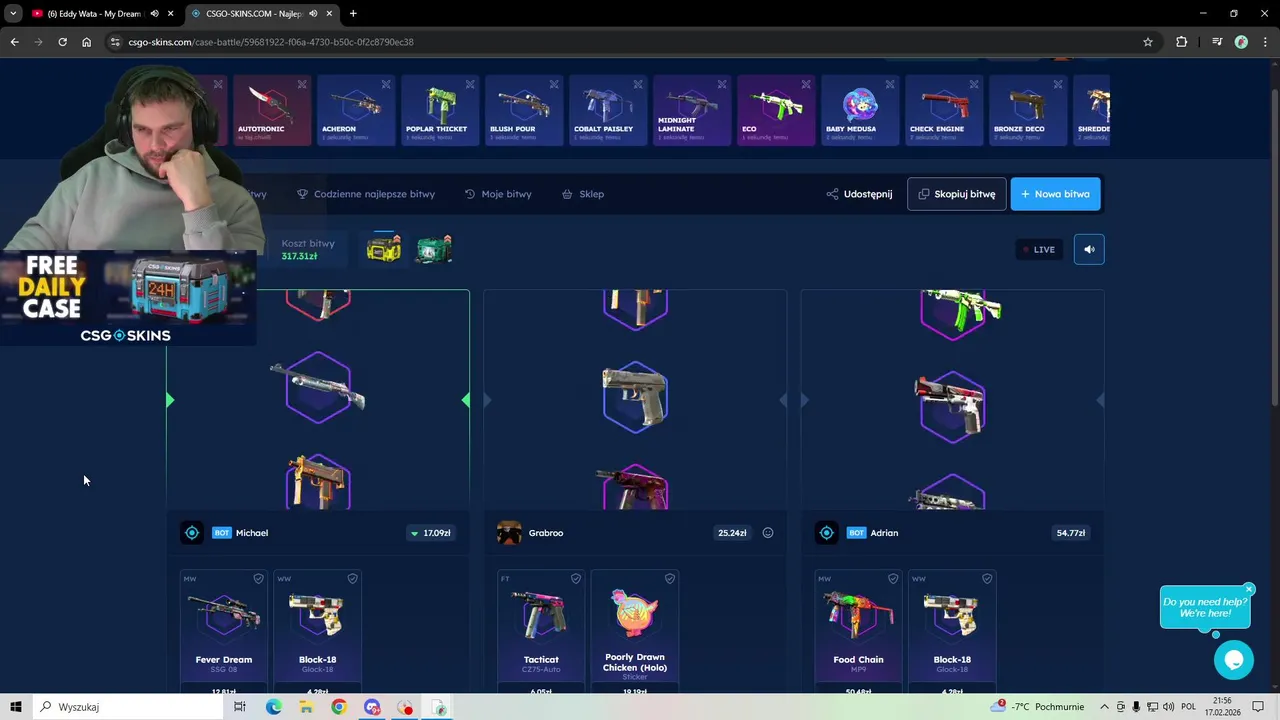The width and height of the screenshot is (1280, 720).
Task: Open the tab search dropdown arrow
Action: click(x=12, y=14)
